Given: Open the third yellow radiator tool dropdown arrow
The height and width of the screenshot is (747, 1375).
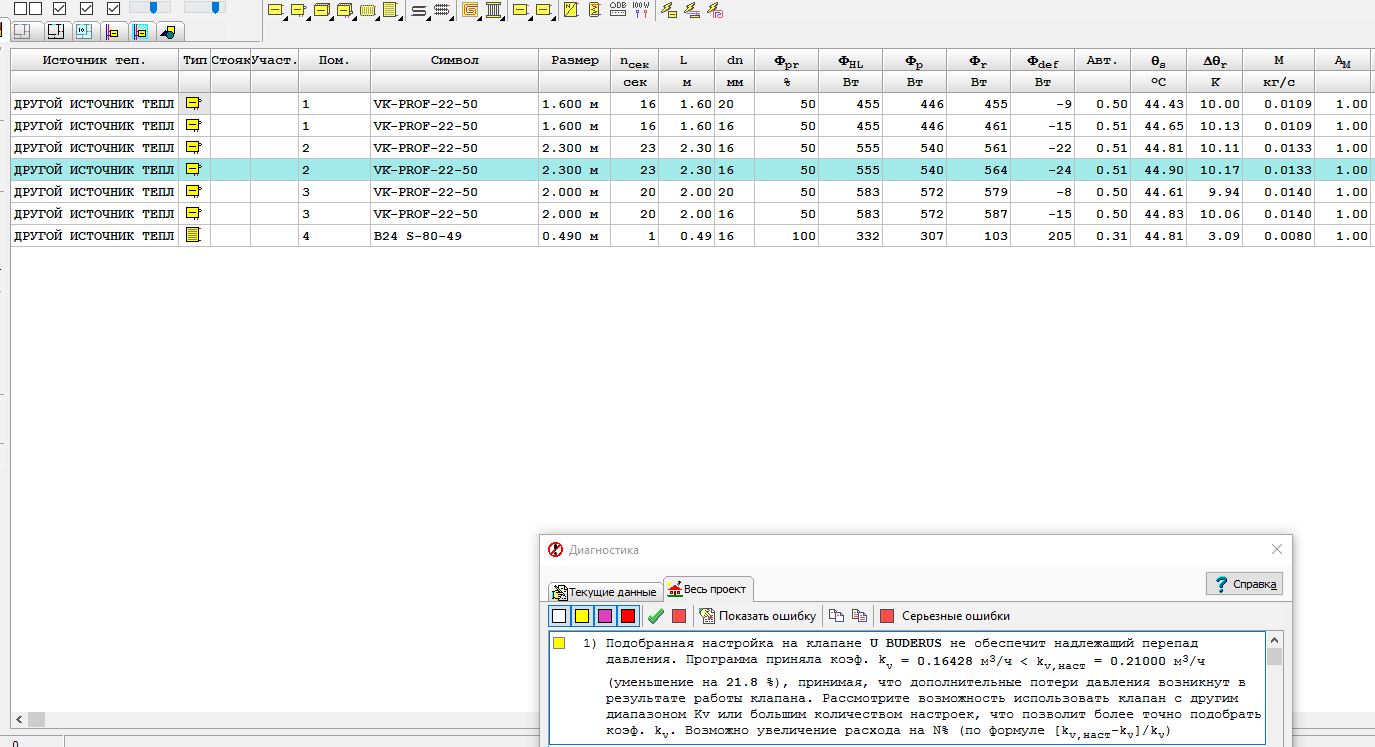Looking at the screenshot, I should click(x=332, y=18).
